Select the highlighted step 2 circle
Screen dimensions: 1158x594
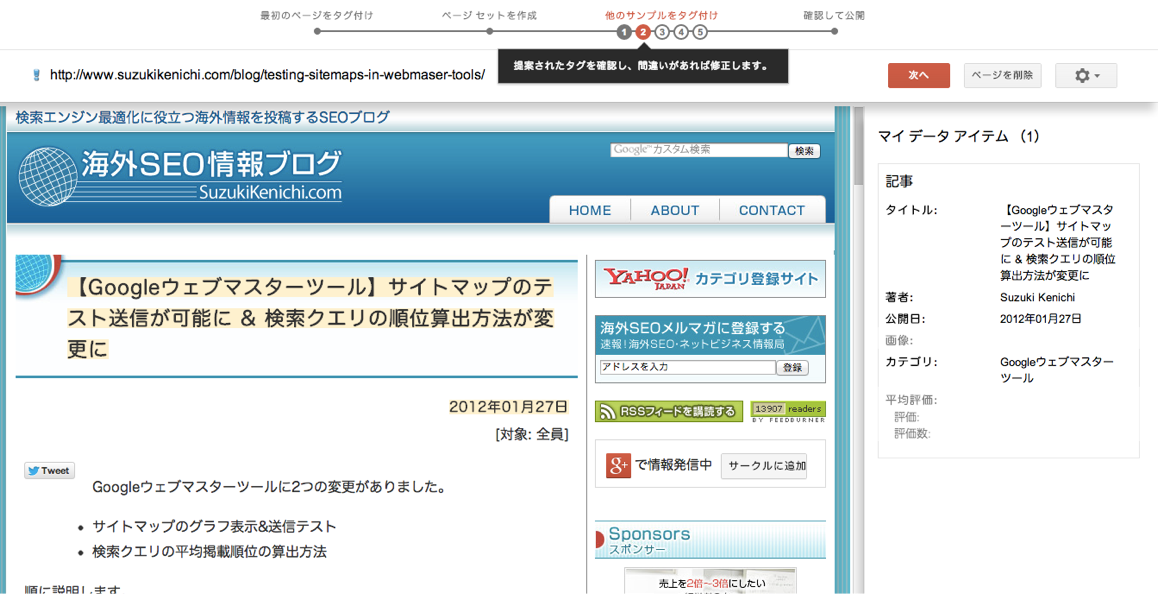coord(643,32)
